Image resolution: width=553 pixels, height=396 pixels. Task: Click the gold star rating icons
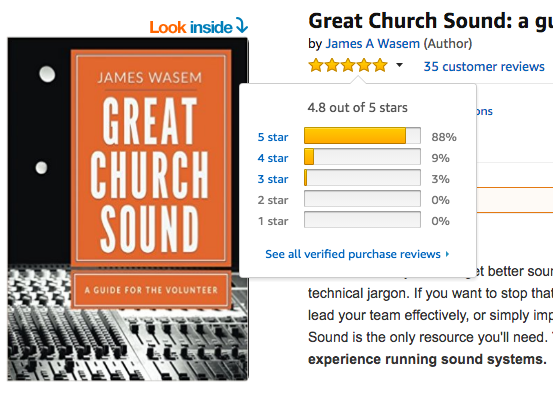[x=348, y=66]
